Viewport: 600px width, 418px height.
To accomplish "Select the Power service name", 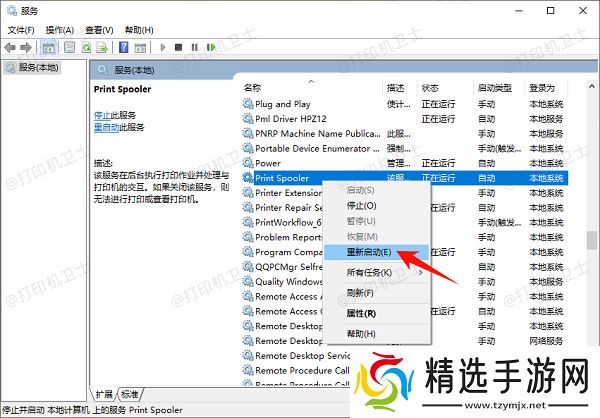I will 268,163.
